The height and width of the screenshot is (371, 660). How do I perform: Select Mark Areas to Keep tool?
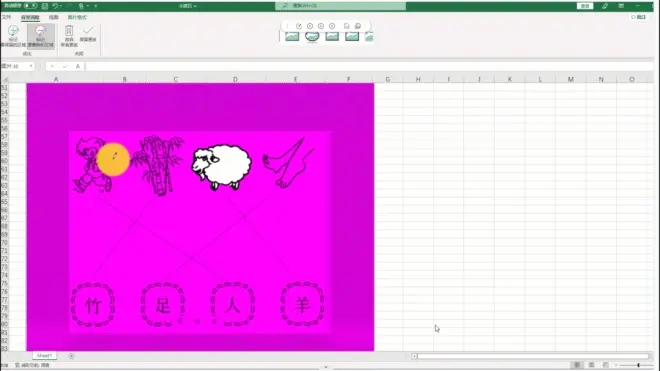click(13, 36)
